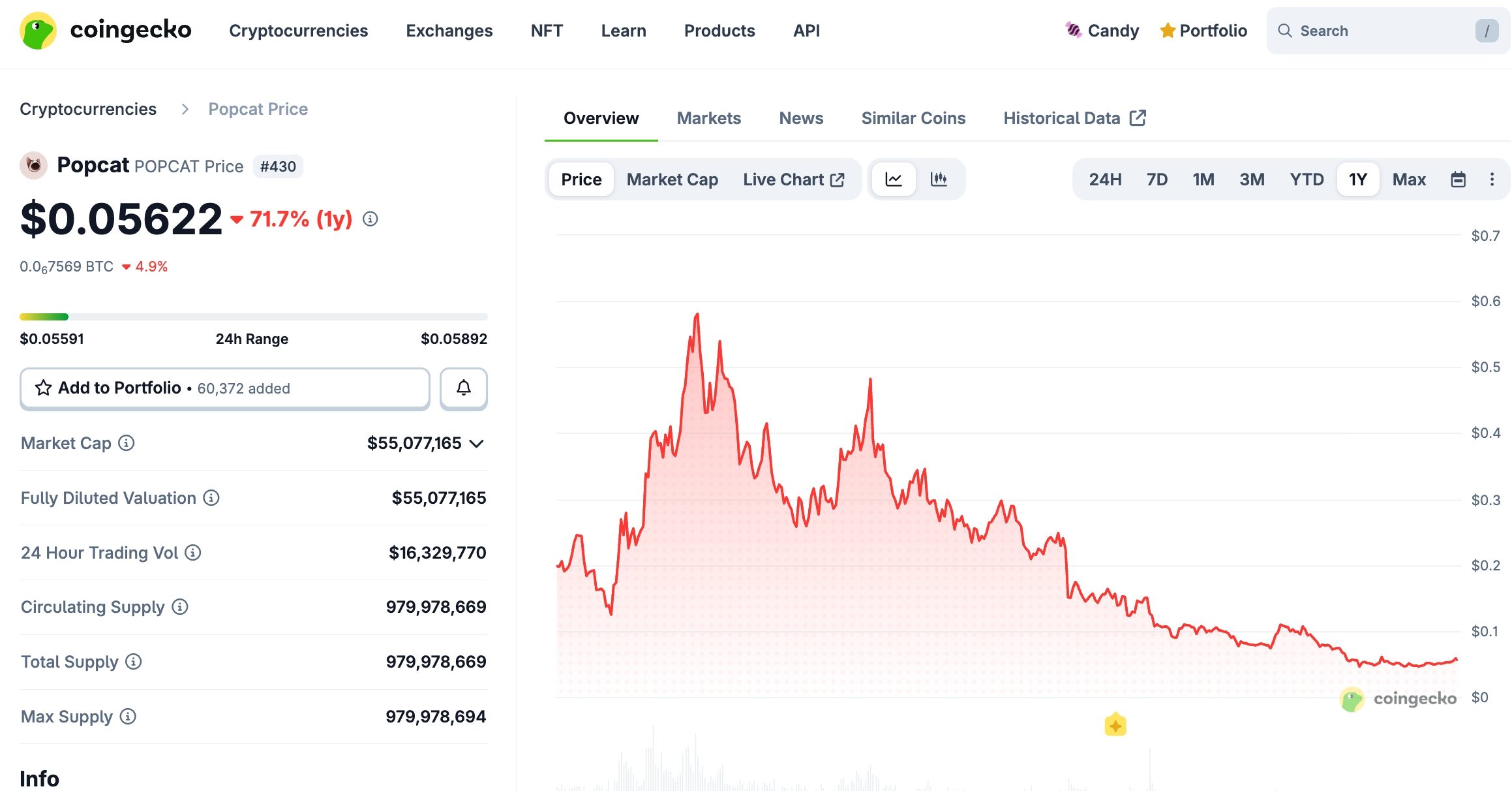
Task: Click the CoinGecko gecko logo
Action: pyautogui.click(x=38, y=30)
